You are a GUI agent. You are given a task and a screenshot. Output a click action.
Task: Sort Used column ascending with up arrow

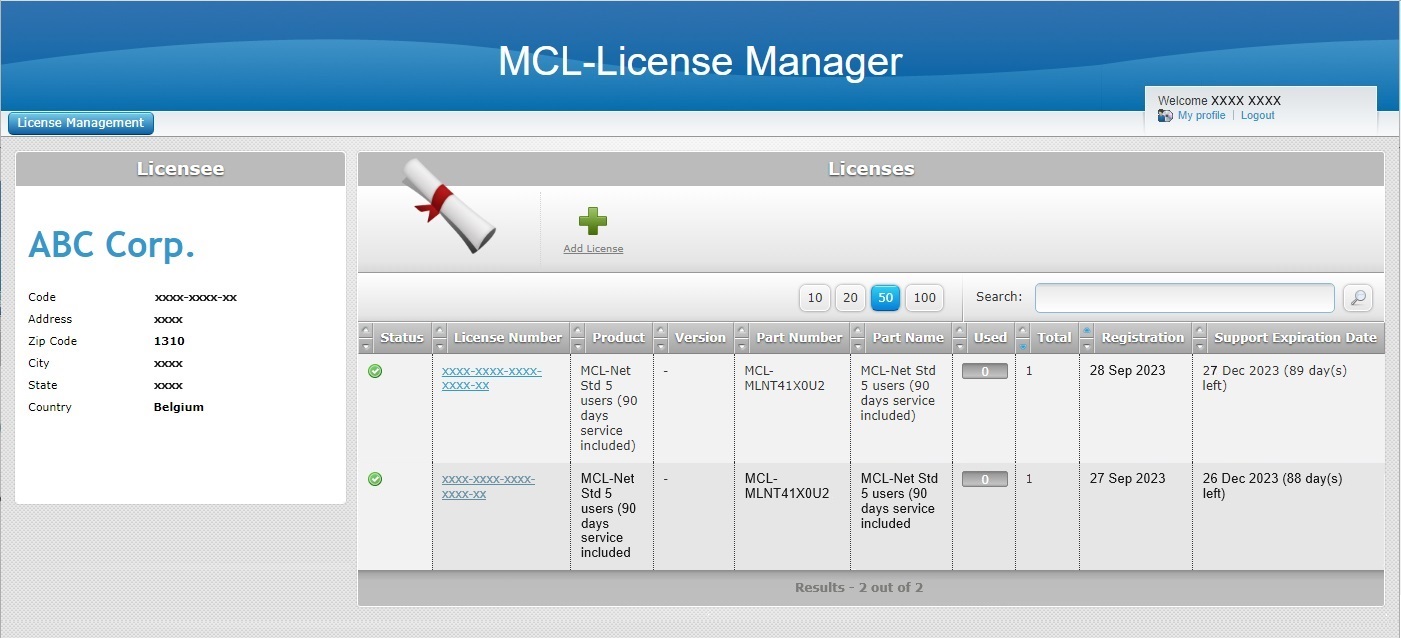(960, 330)
